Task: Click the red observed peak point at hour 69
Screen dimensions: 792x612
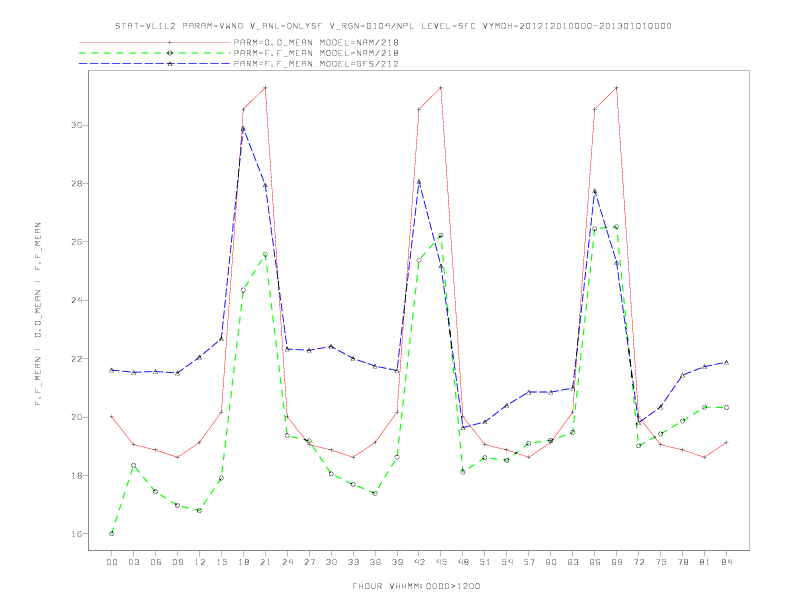Action: 617,88
